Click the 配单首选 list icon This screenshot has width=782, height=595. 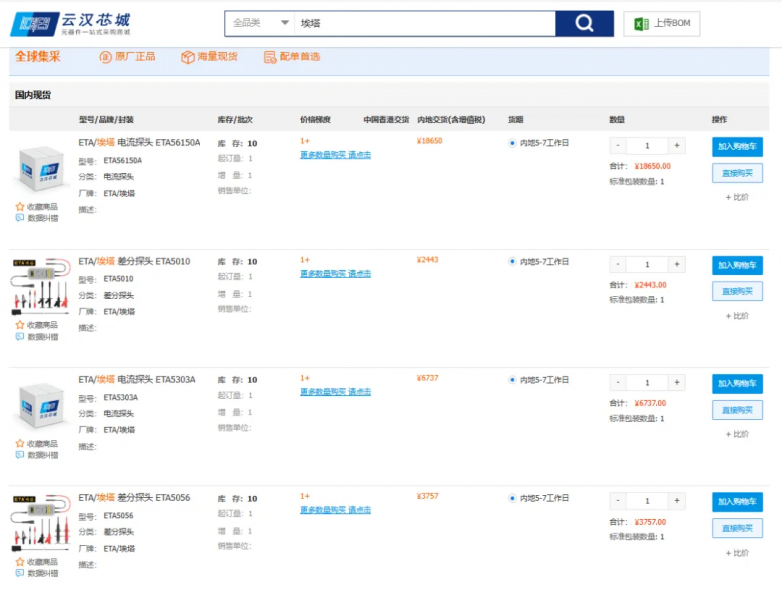(270, 57)
